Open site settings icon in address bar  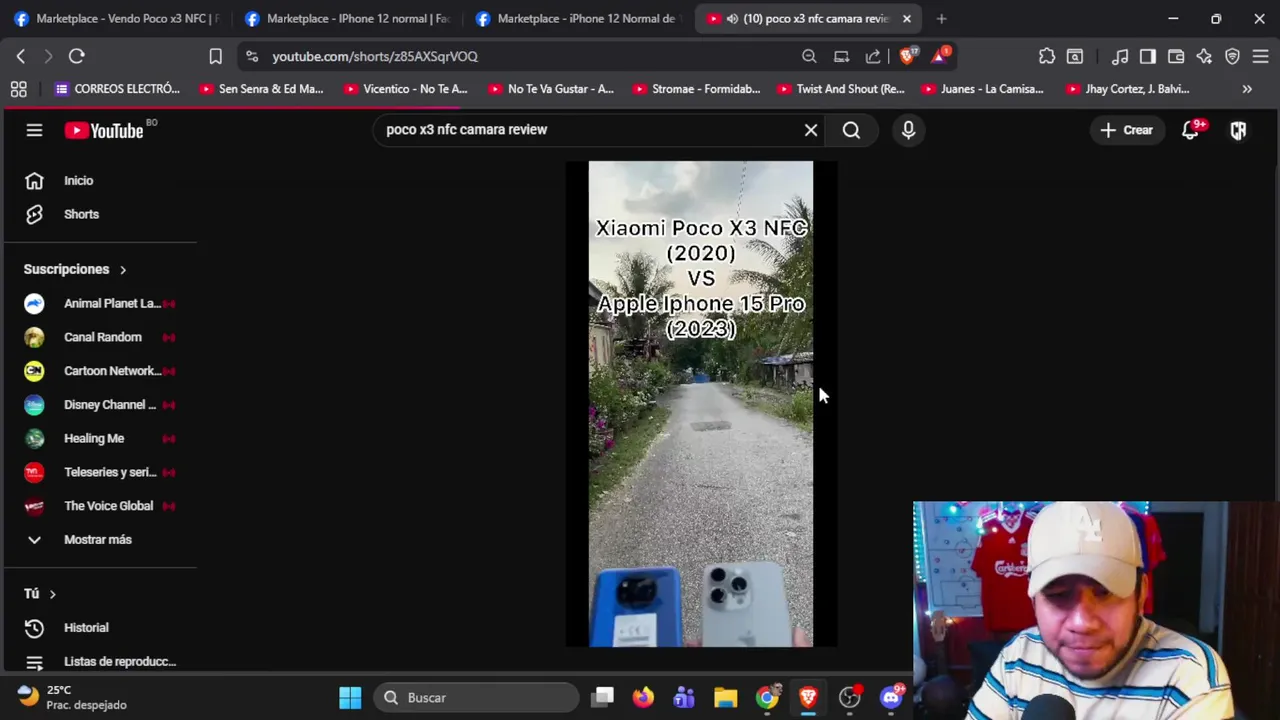[252, 57]
